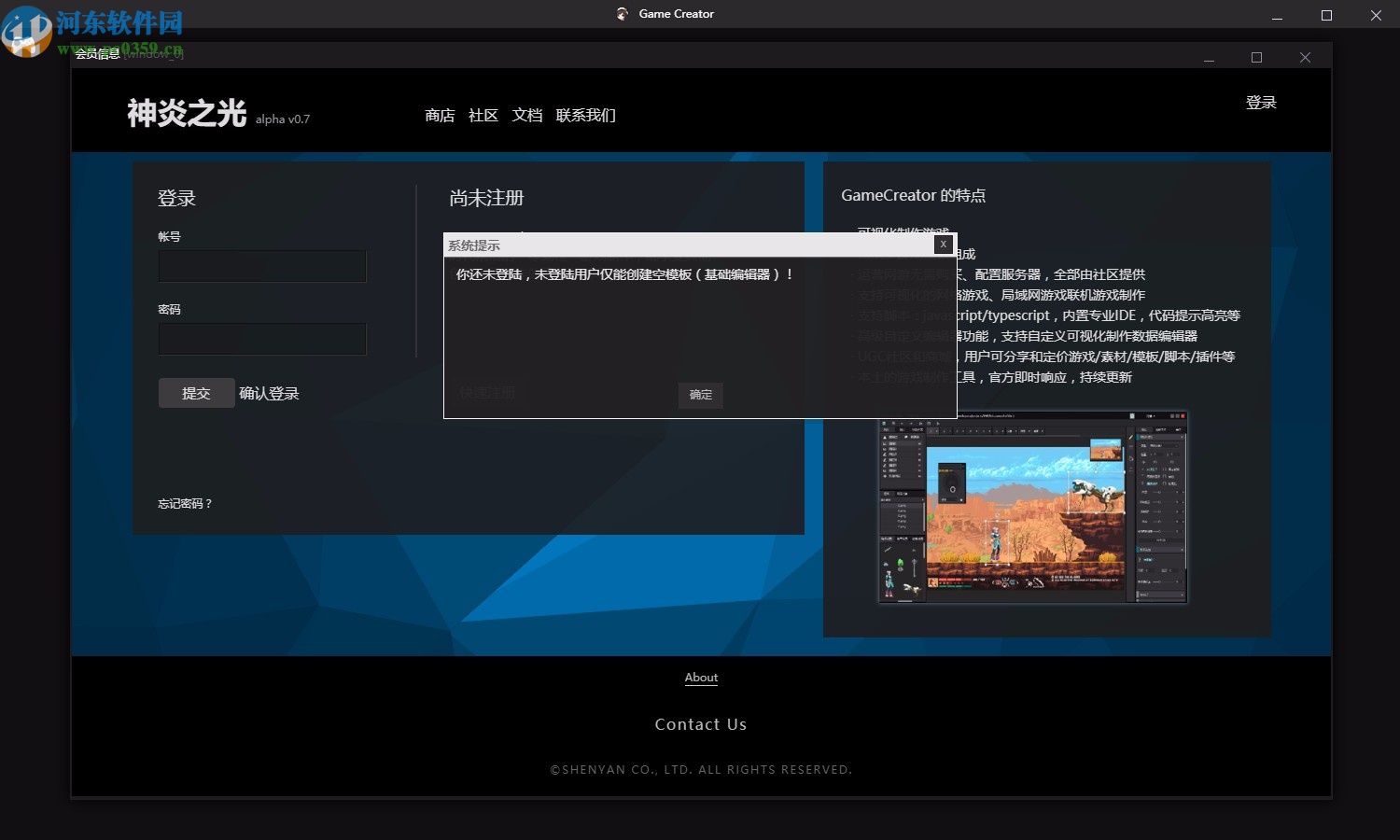The image size is (1400, 840).
Task: Click 确认登录 to confirm login
Action: (268, 393)
